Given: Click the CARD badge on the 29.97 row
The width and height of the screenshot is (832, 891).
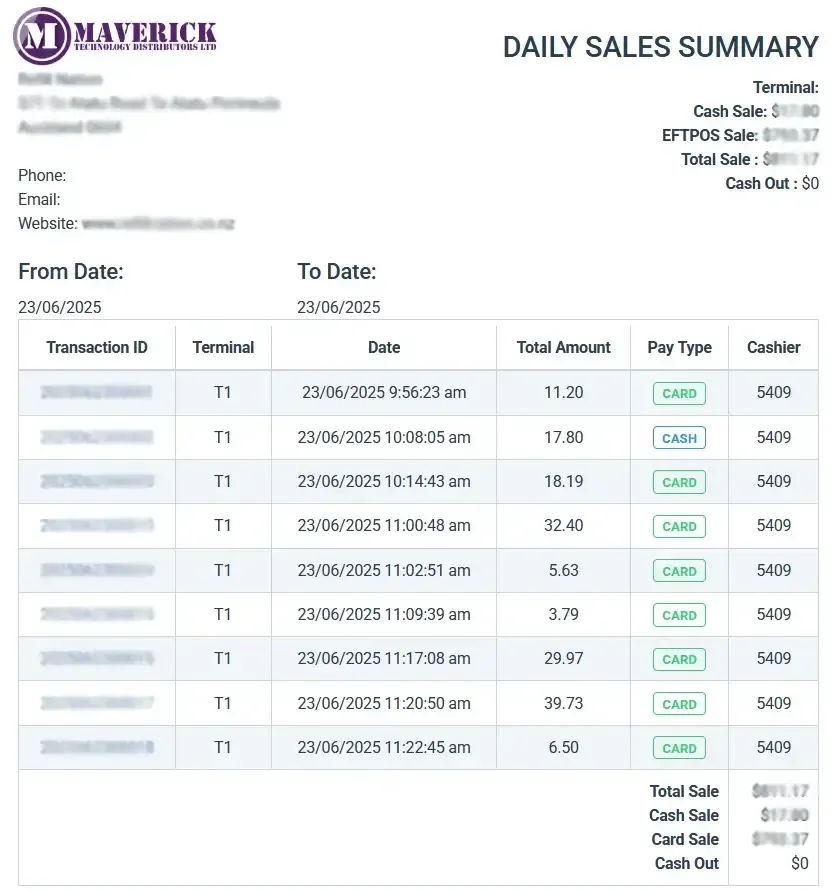Looking at the screenshot, I should tap(679, 659).
